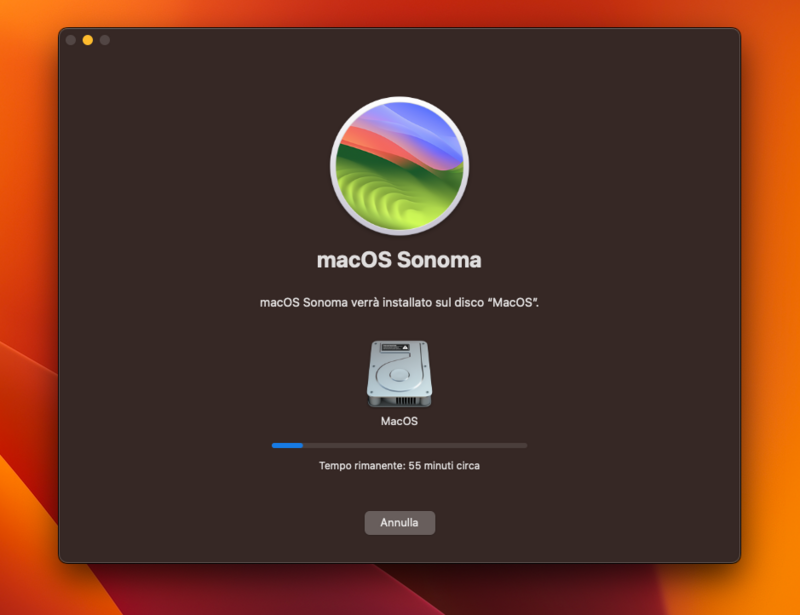Click the center of the disk platter spindle
The height and width of the screenshot is (615, 800).
point(400,376)
